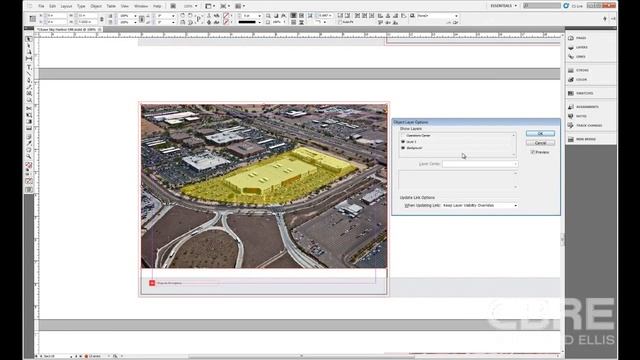Screen dimensions: 640x360
Task: Open the Table menu
Action: coord(111,6)
